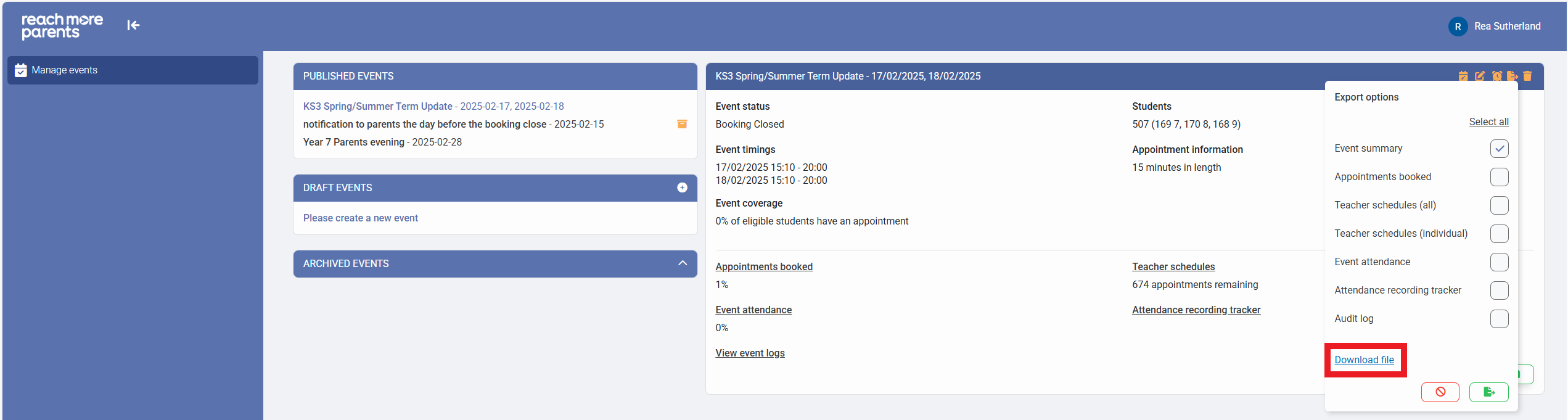Click the orange archive icon beside notification event
Viewport: 1568px width, 420px height.
point(682,124)
